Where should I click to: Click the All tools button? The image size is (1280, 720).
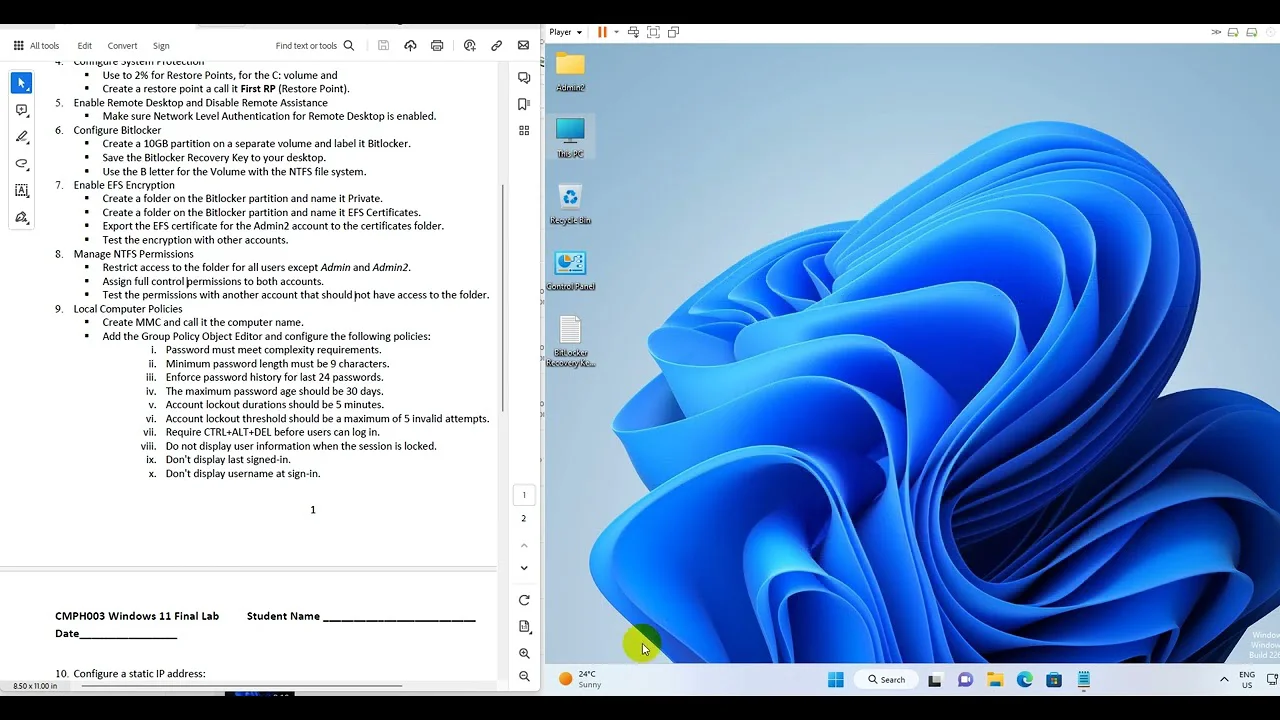click(36, 46)
